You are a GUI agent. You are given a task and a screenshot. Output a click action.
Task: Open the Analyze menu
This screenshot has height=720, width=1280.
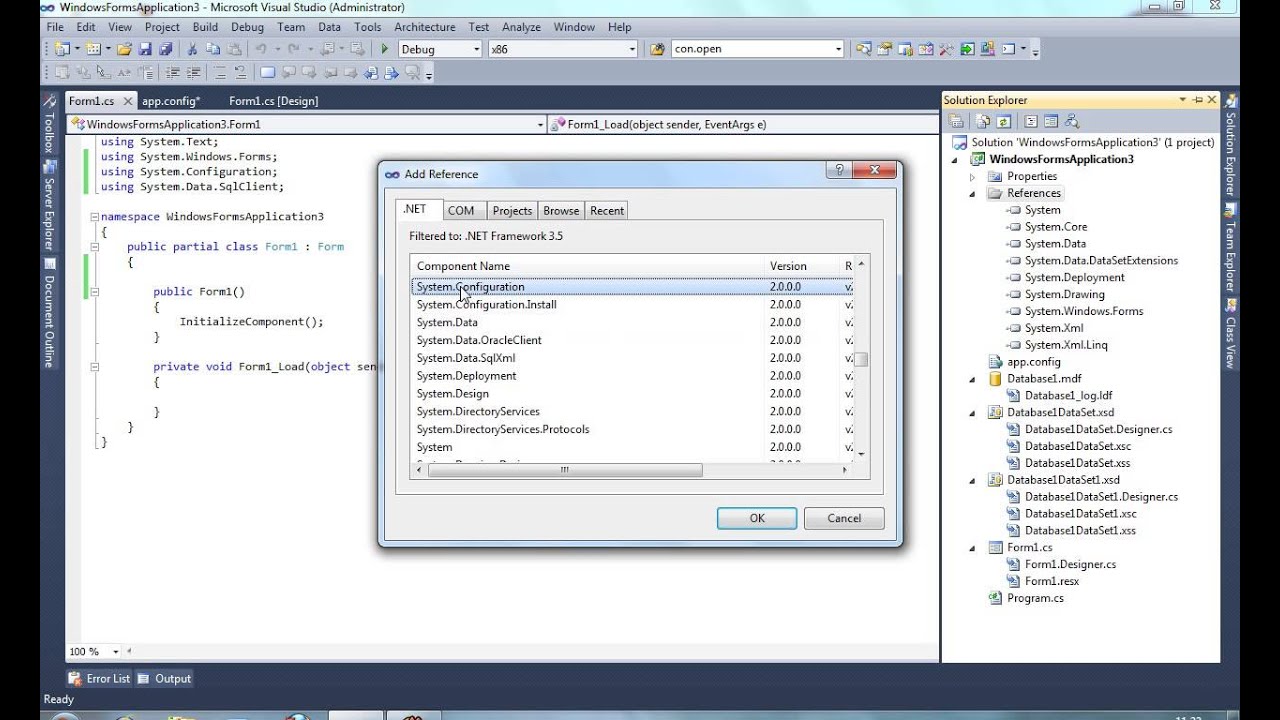click(521, 27)
